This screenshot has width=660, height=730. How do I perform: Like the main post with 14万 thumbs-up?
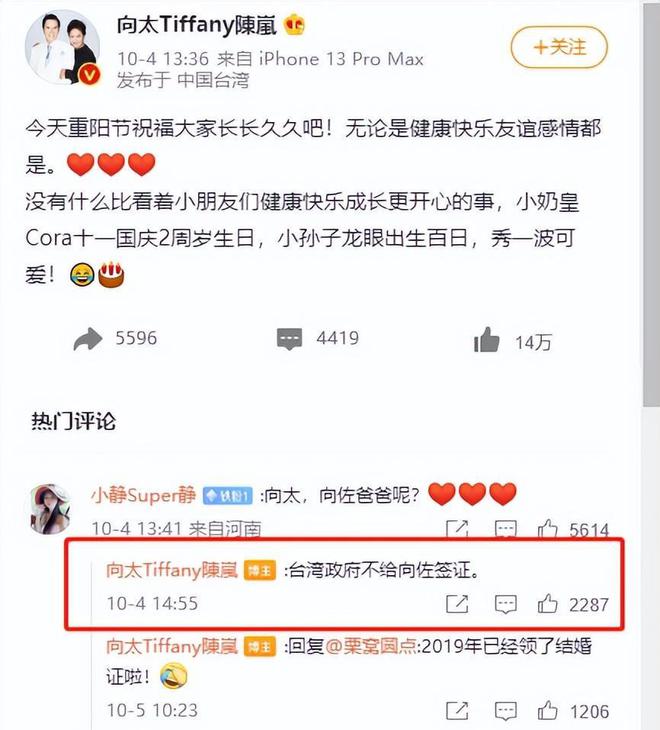click(486, 339)
